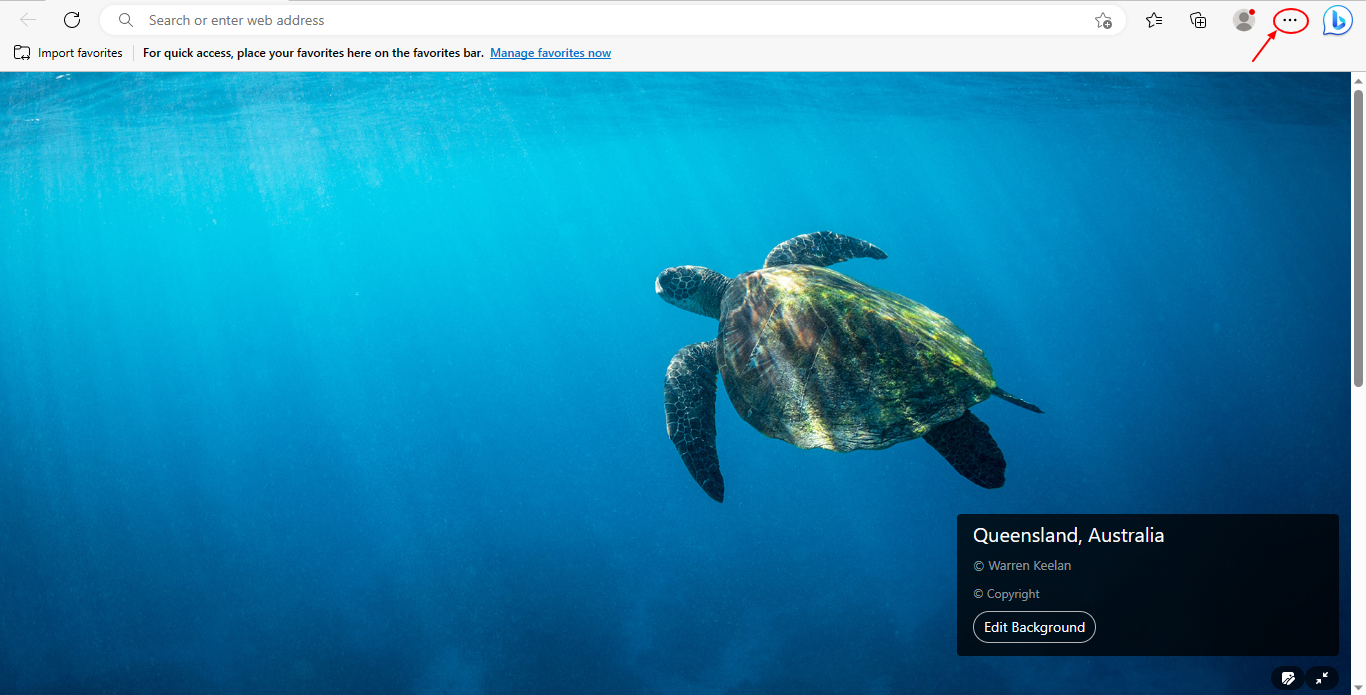The width and height of the screenshot is (1366, 695).
Task: Launch Bing Discover chat
Action: 1337,20
